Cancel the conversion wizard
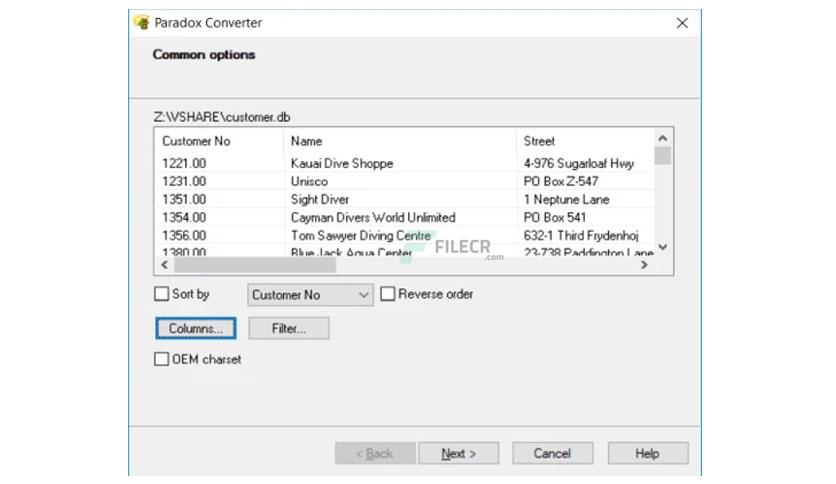 [x=552, y=453]
